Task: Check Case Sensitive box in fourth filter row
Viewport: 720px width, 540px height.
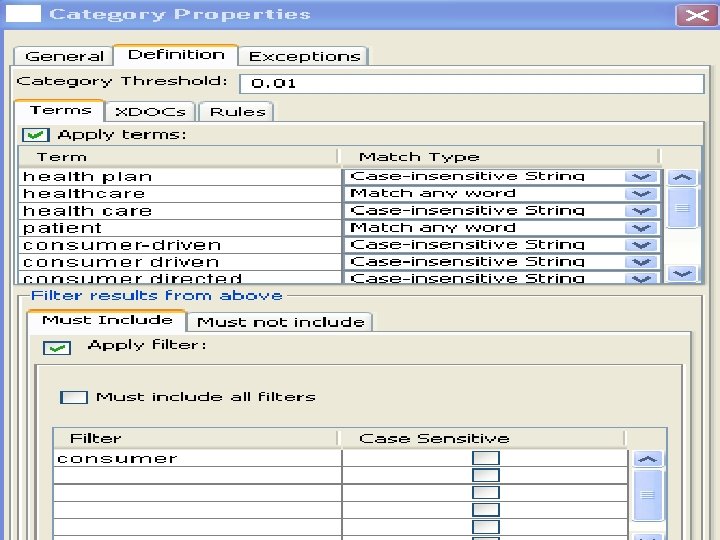Action: (x=486, y=509)
